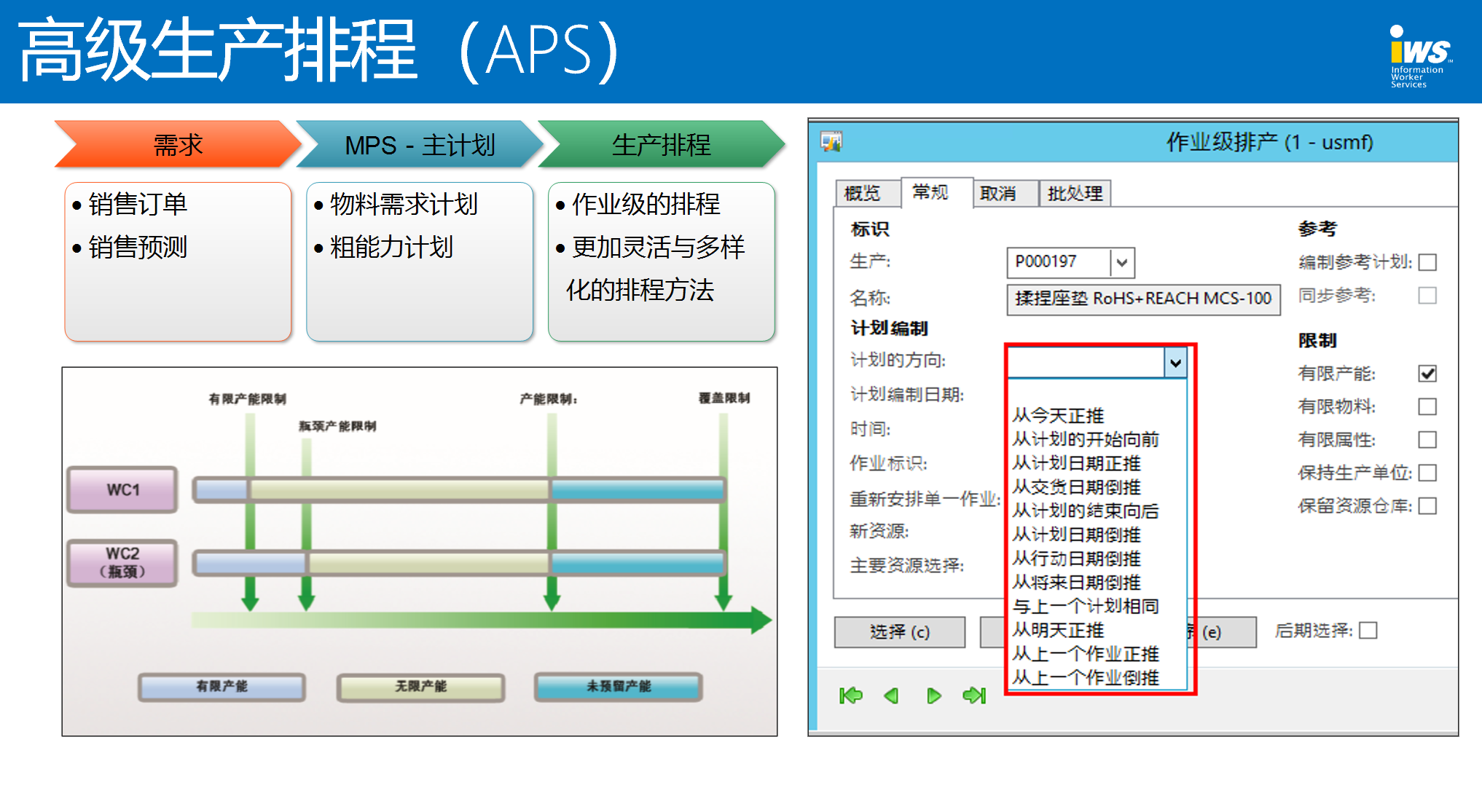Viewport: 1482px width, 812px height.
Task: Click the 销售订单 bullet text
Action: click(x=137, y=205)
